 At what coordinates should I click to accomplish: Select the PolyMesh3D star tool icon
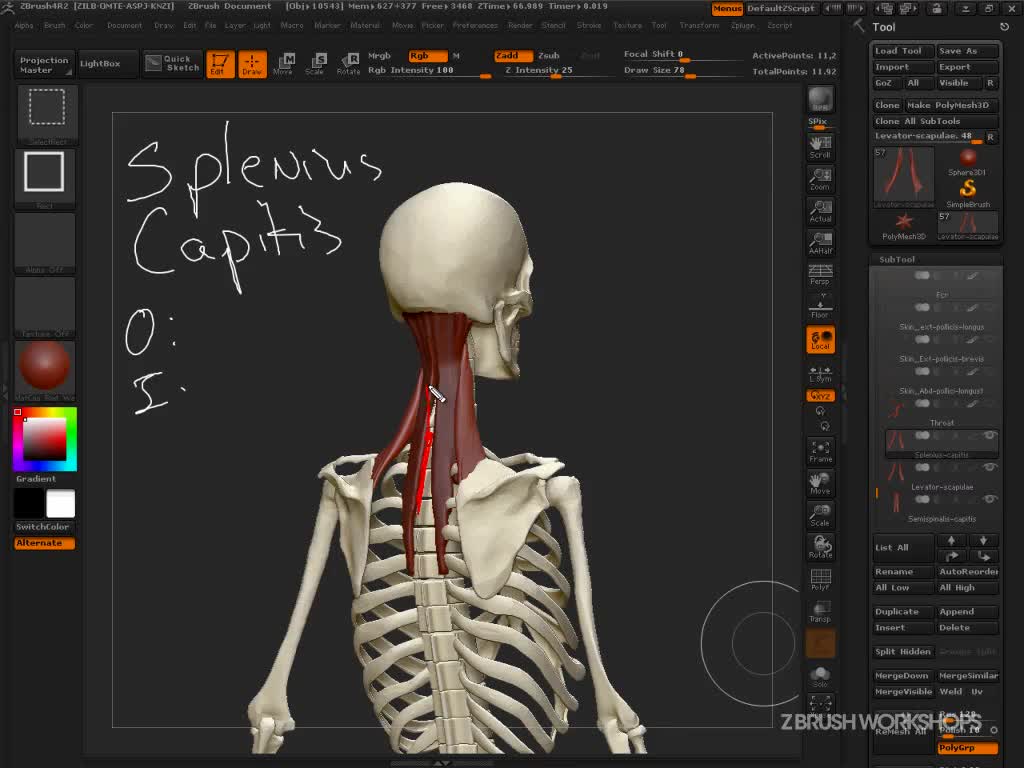click(x=904, y=226)
